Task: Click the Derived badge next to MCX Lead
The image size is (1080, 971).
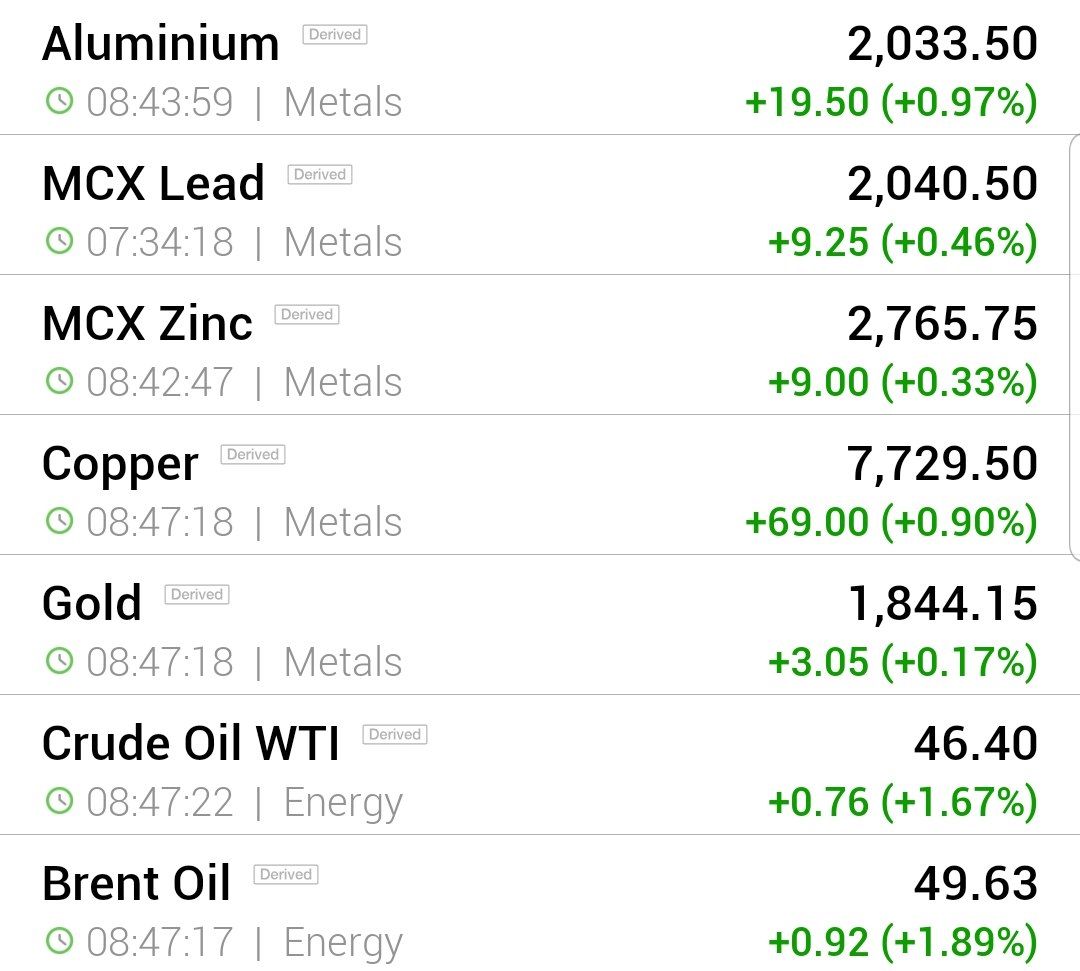Action: [320, 174]
